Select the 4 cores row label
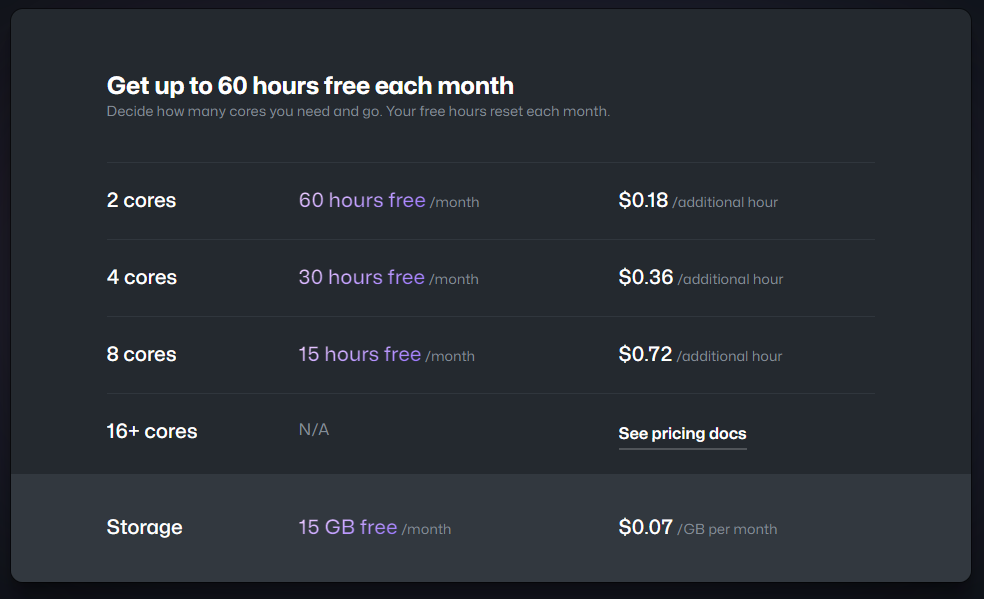Viewport: 984px width, 599px height. 141,277
